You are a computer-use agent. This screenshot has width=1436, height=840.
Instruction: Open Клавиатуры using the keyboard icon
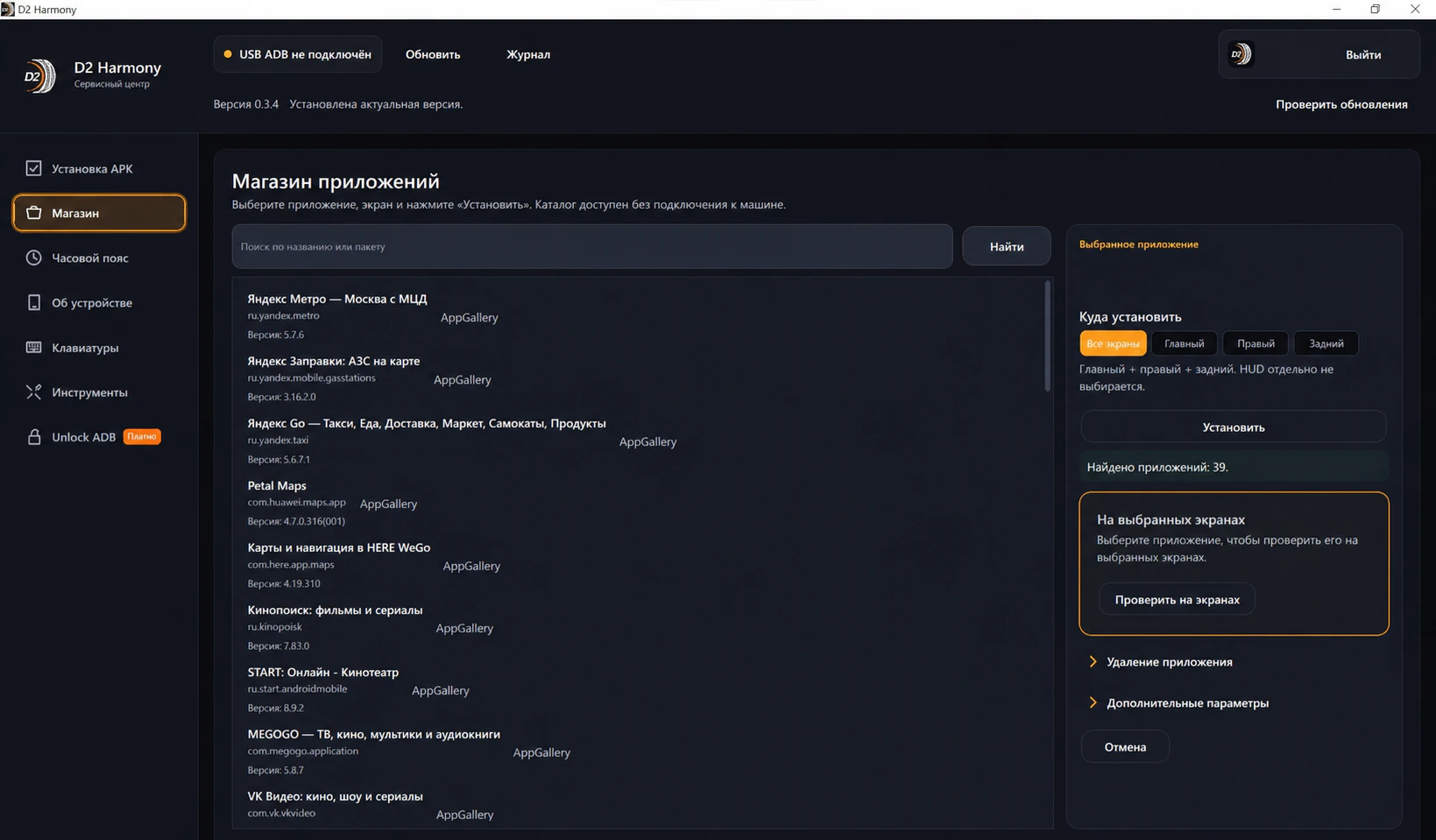pos(33,348)
